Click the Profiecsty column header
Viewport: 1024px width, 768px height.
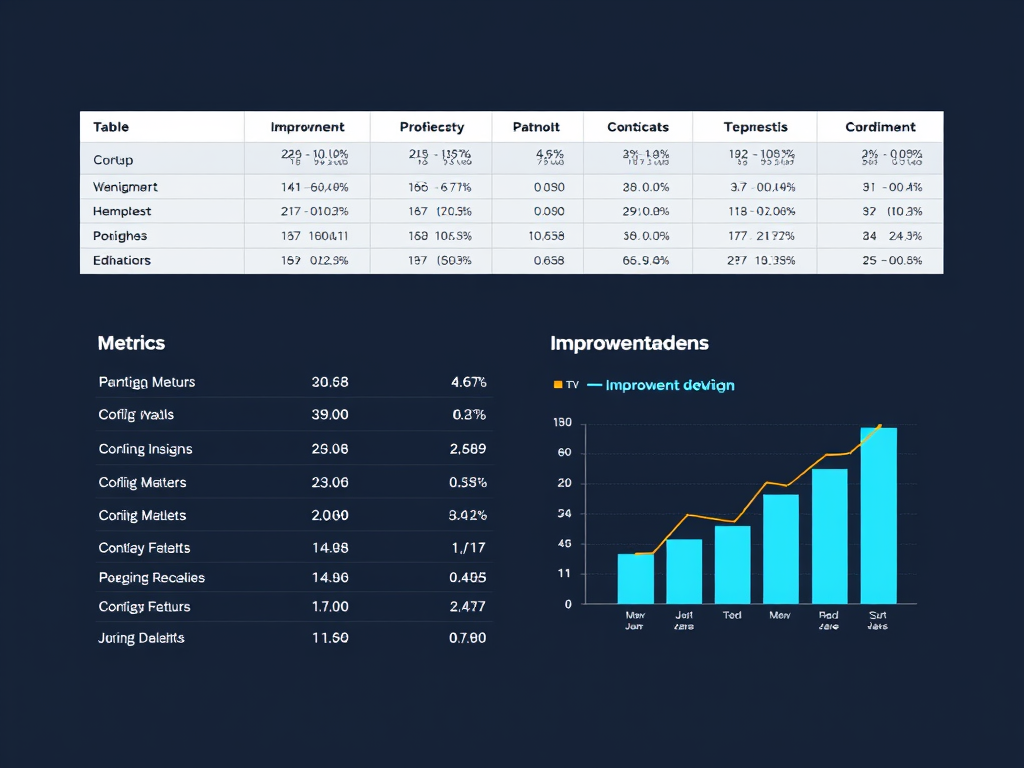click(431, 127)
